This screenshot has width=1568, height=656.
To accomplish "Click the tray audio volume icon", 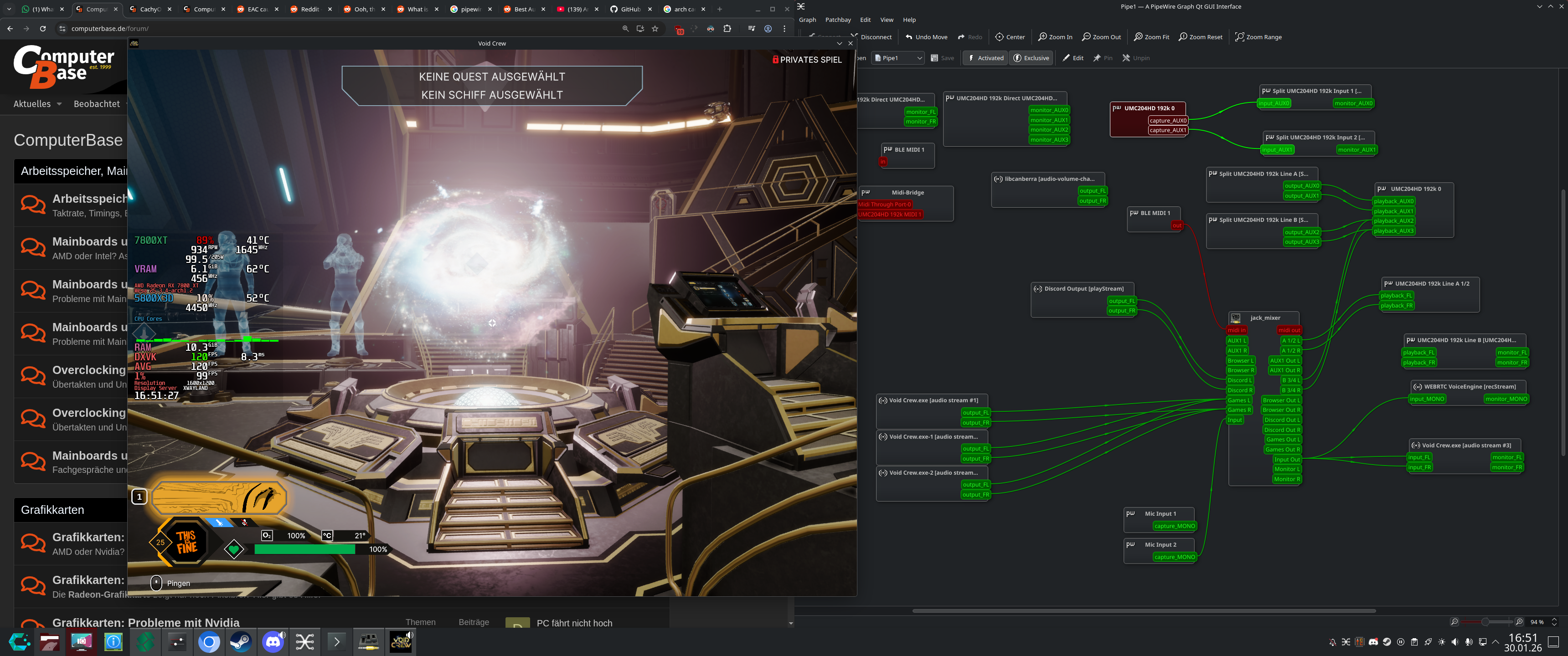I will pyautogui.click(x=1455, y=642).
